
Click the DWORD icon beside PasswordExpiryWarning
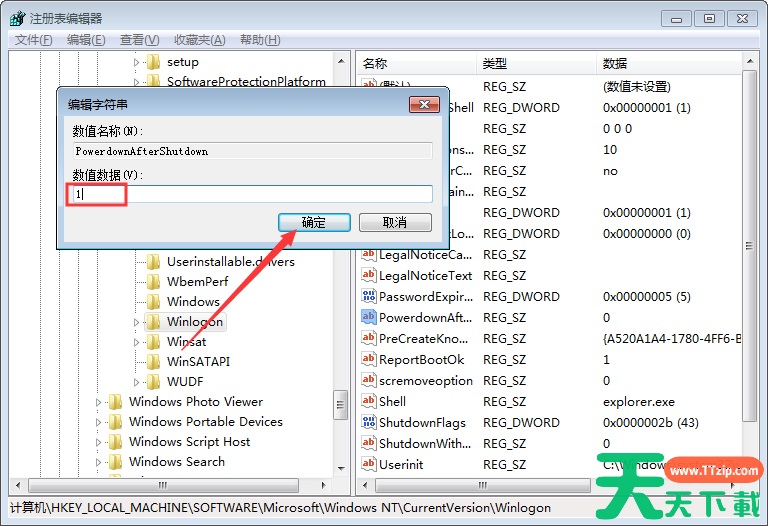click(x=368, y=296)
